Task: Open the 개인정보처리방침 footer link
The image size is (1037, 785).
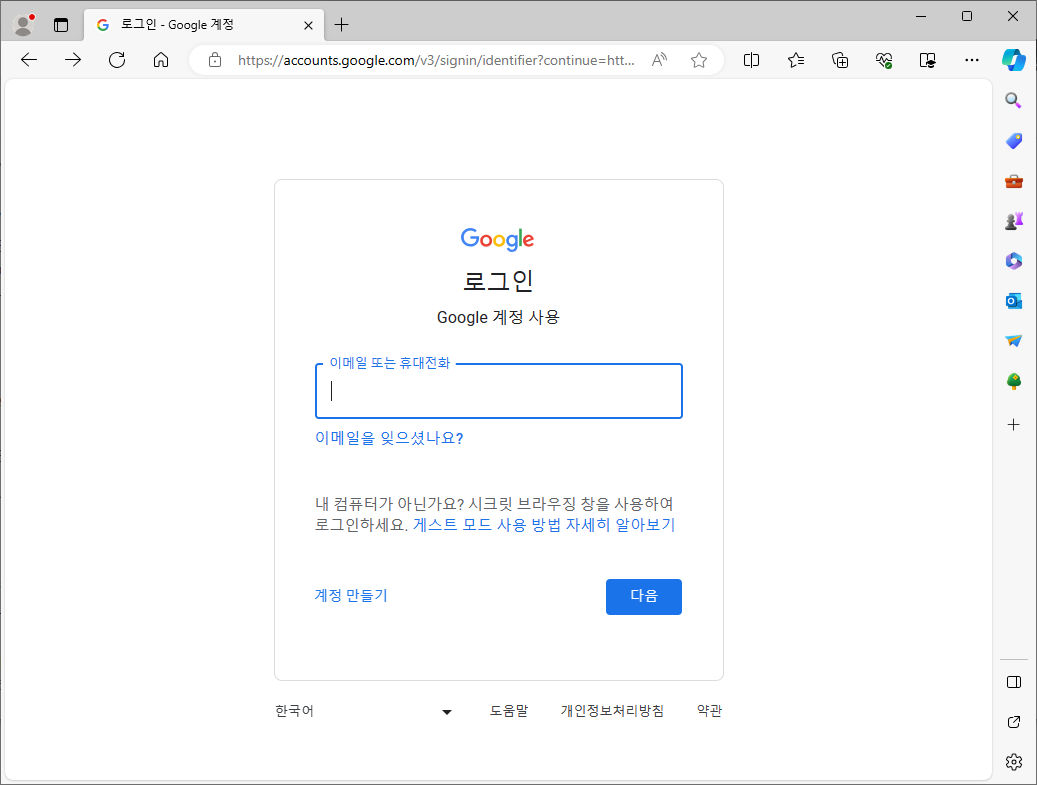Action: 612,711
